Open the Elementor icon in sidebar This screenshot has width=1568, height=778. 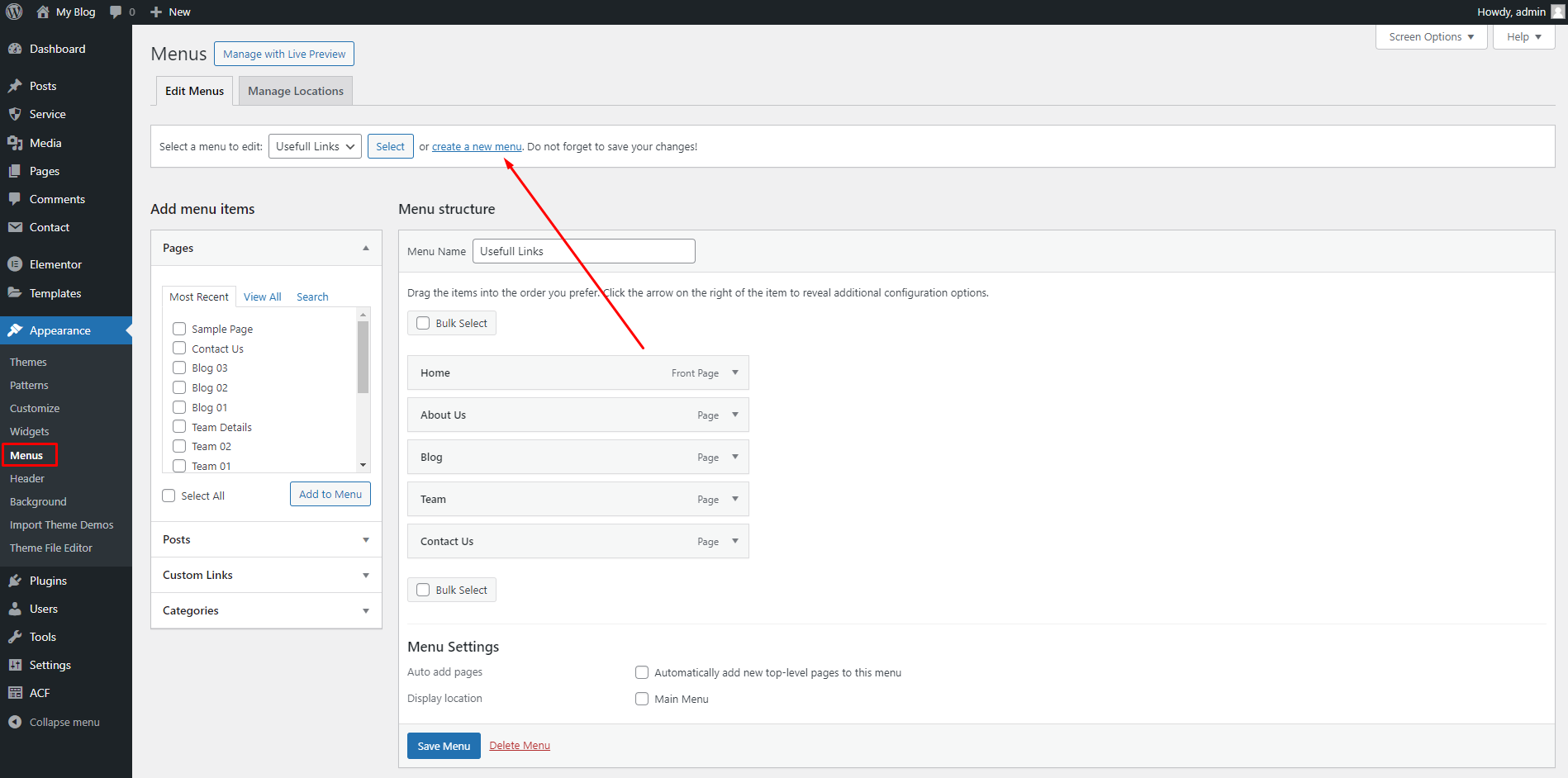15,264
